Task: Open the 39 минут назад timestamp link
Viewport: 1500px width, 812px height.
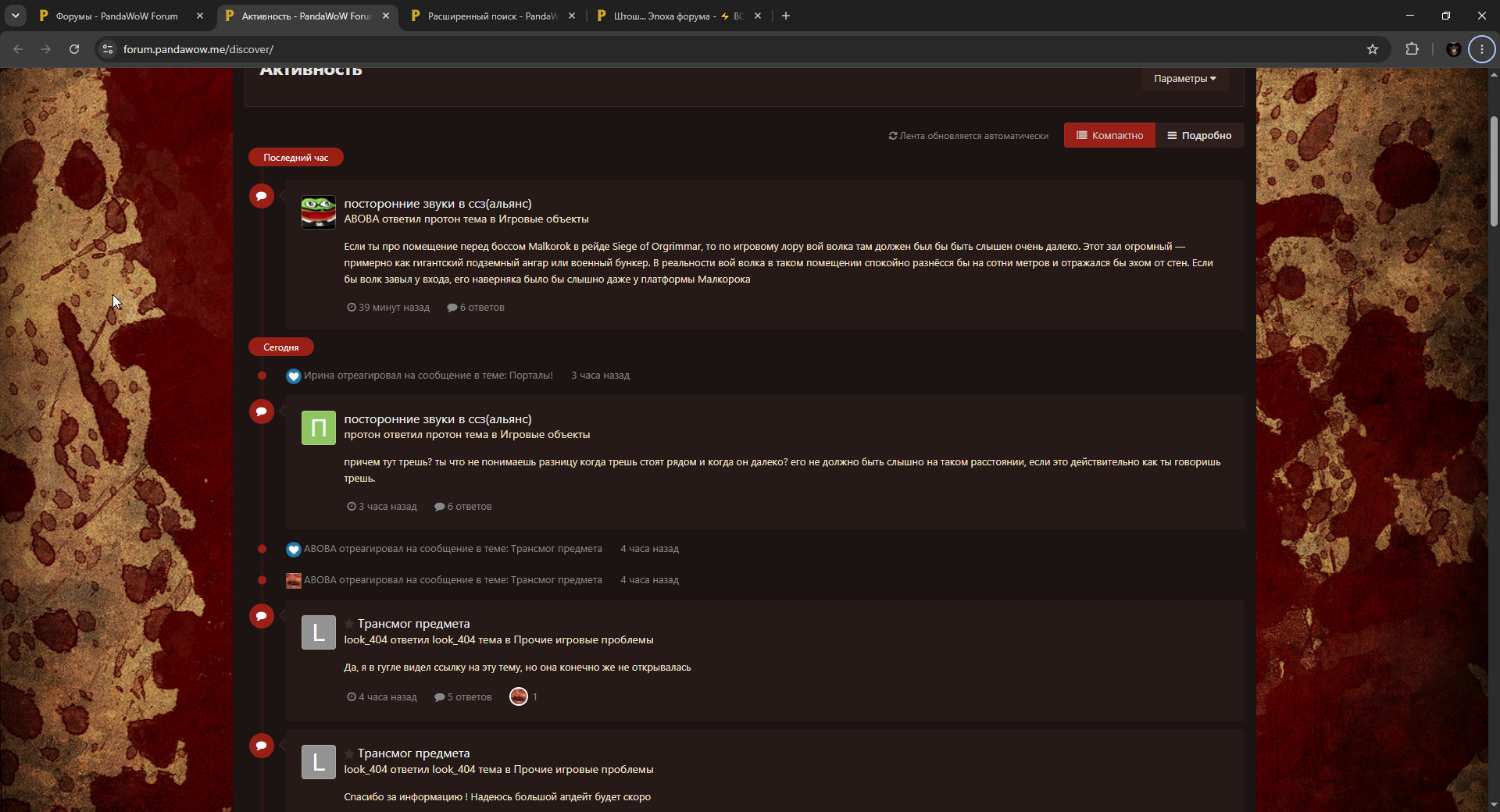Action: [x=388, y=308]
